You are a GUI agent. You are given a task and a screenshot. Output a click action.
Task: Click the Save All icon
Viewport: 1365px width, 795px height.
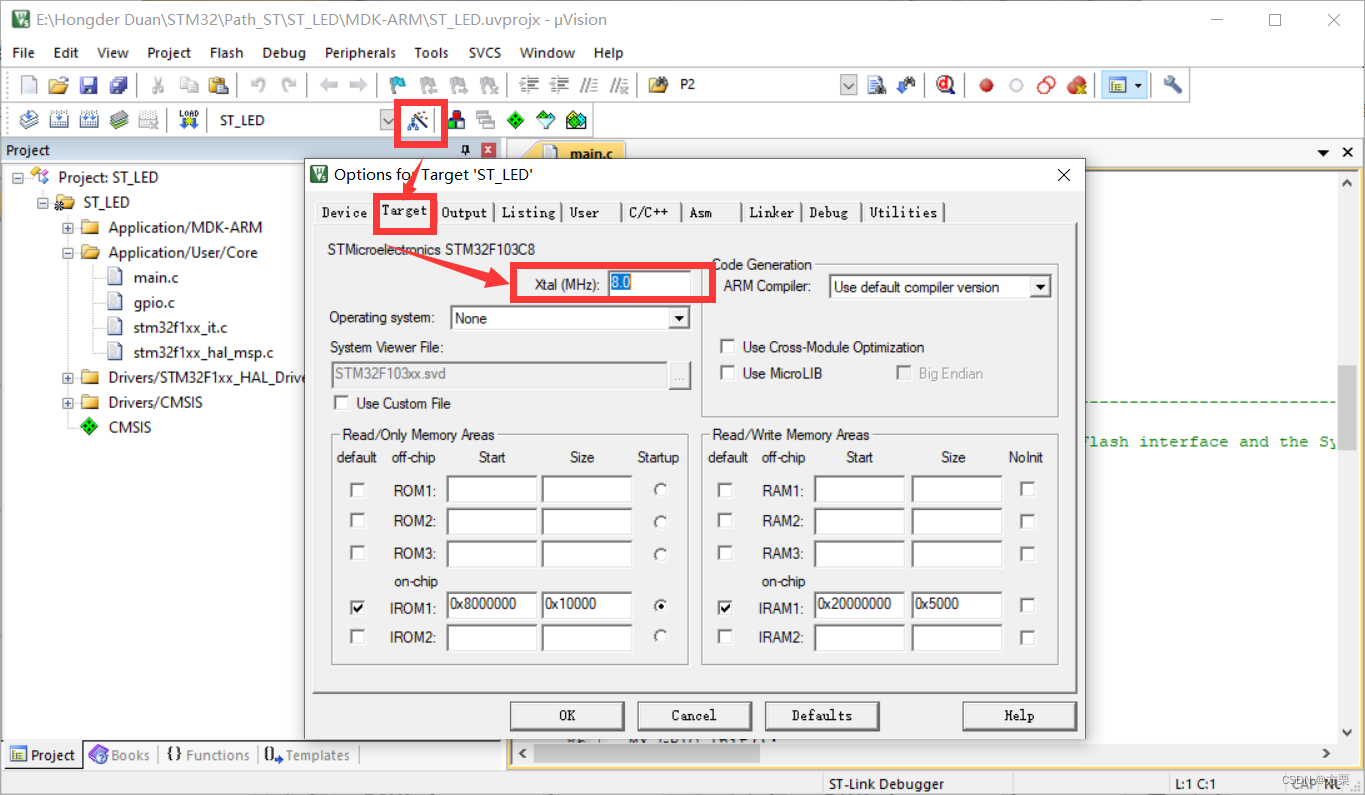pyautogui.click(x=119, y=85)
